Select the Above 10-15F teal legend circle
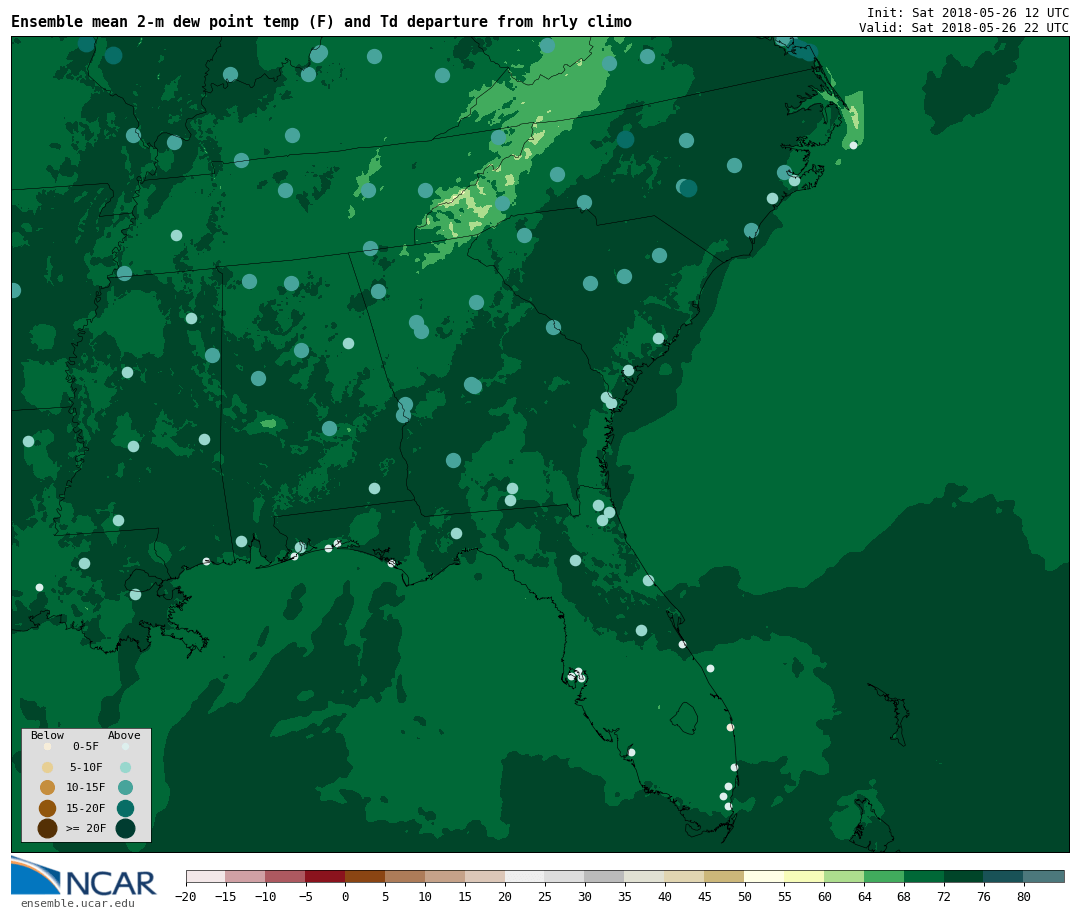 coord(125,788)
